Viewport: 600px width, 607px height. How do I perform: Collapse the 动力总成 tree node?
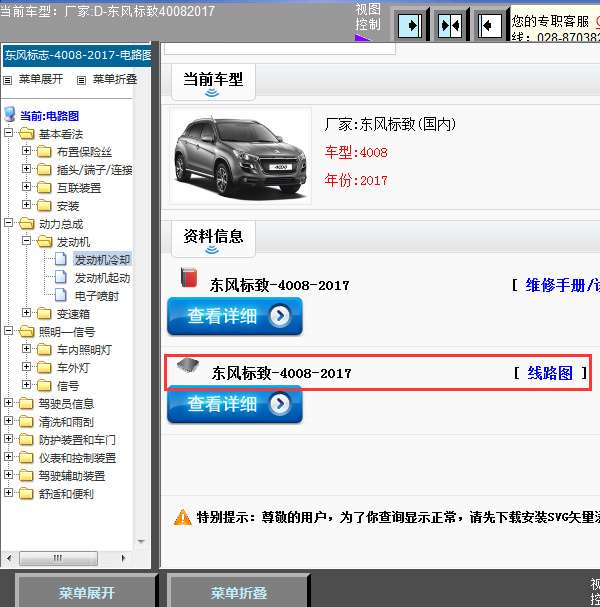pyautogui.click(x=8, y=223)
